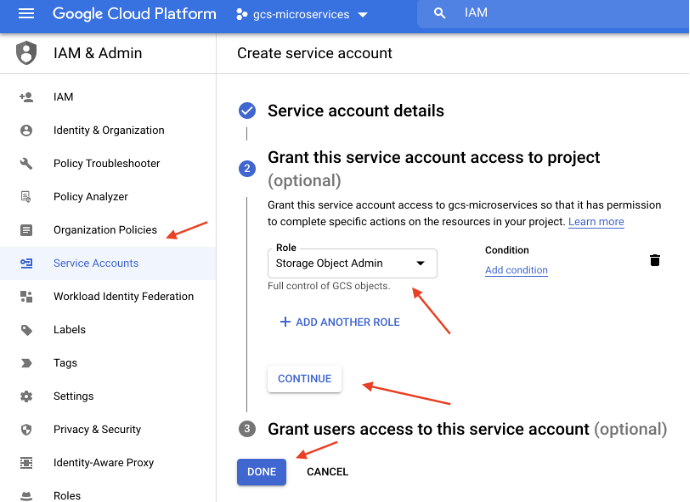Open Service Accounts in the sidebar

96,263
